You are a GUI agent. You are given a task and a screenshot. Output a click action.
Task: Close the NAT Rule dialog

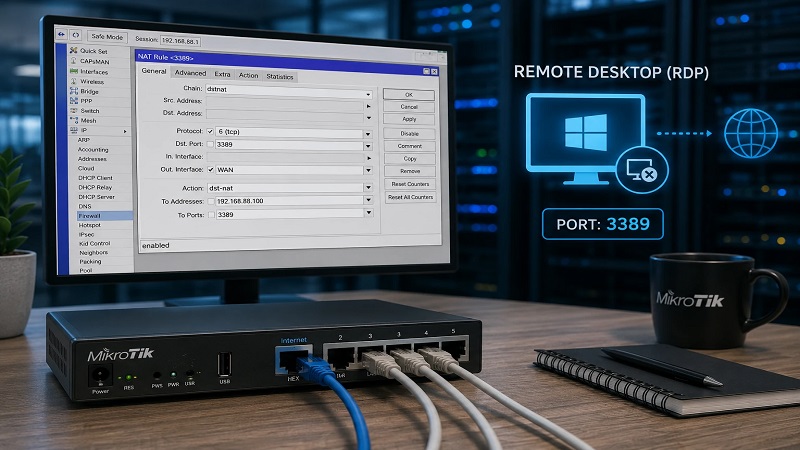click(x=435, y=72)
